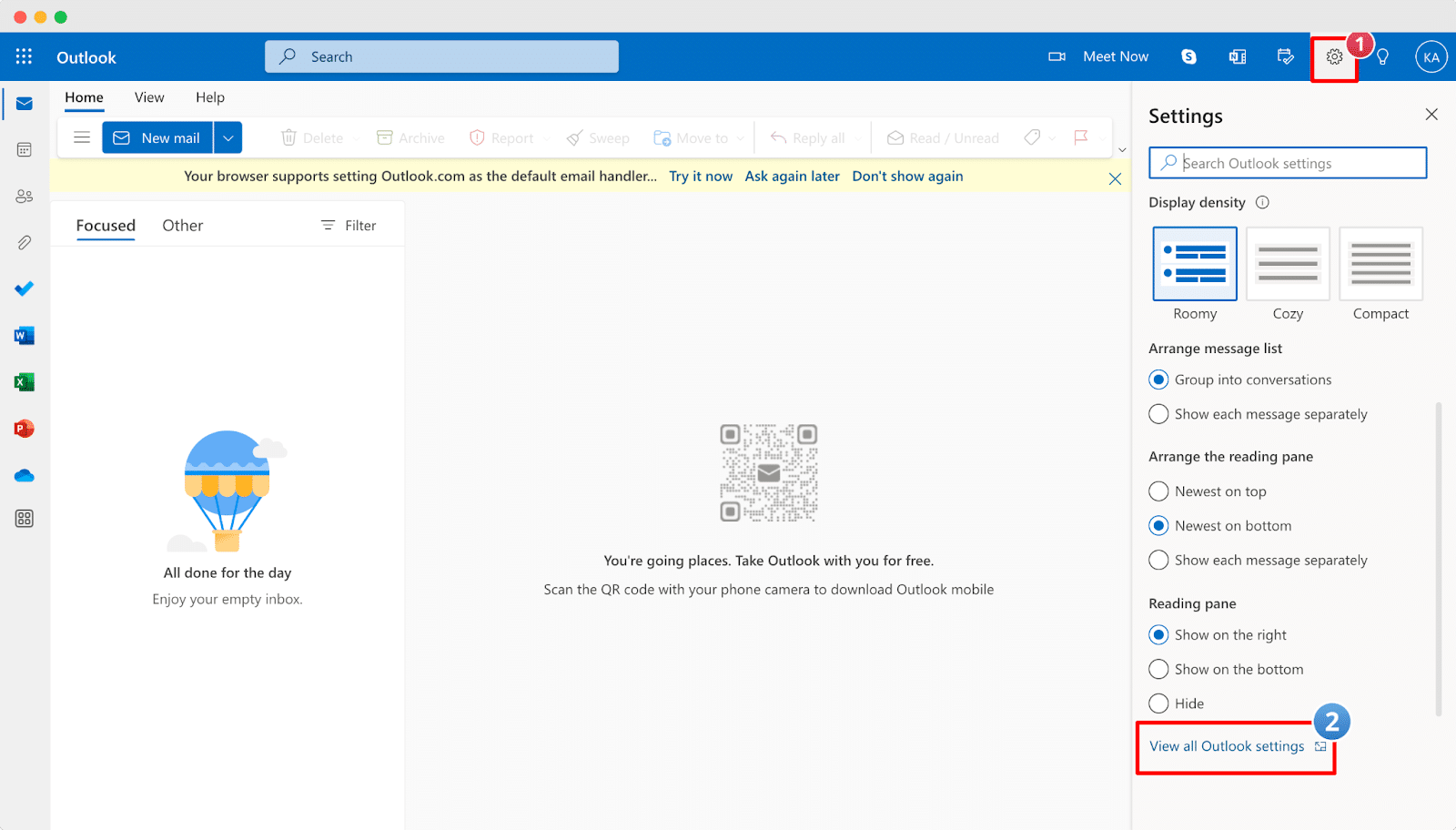Open Microsoft To Do checkmark icon
The width and height of the screenshot is (1456, 830).
click(24, 288)
